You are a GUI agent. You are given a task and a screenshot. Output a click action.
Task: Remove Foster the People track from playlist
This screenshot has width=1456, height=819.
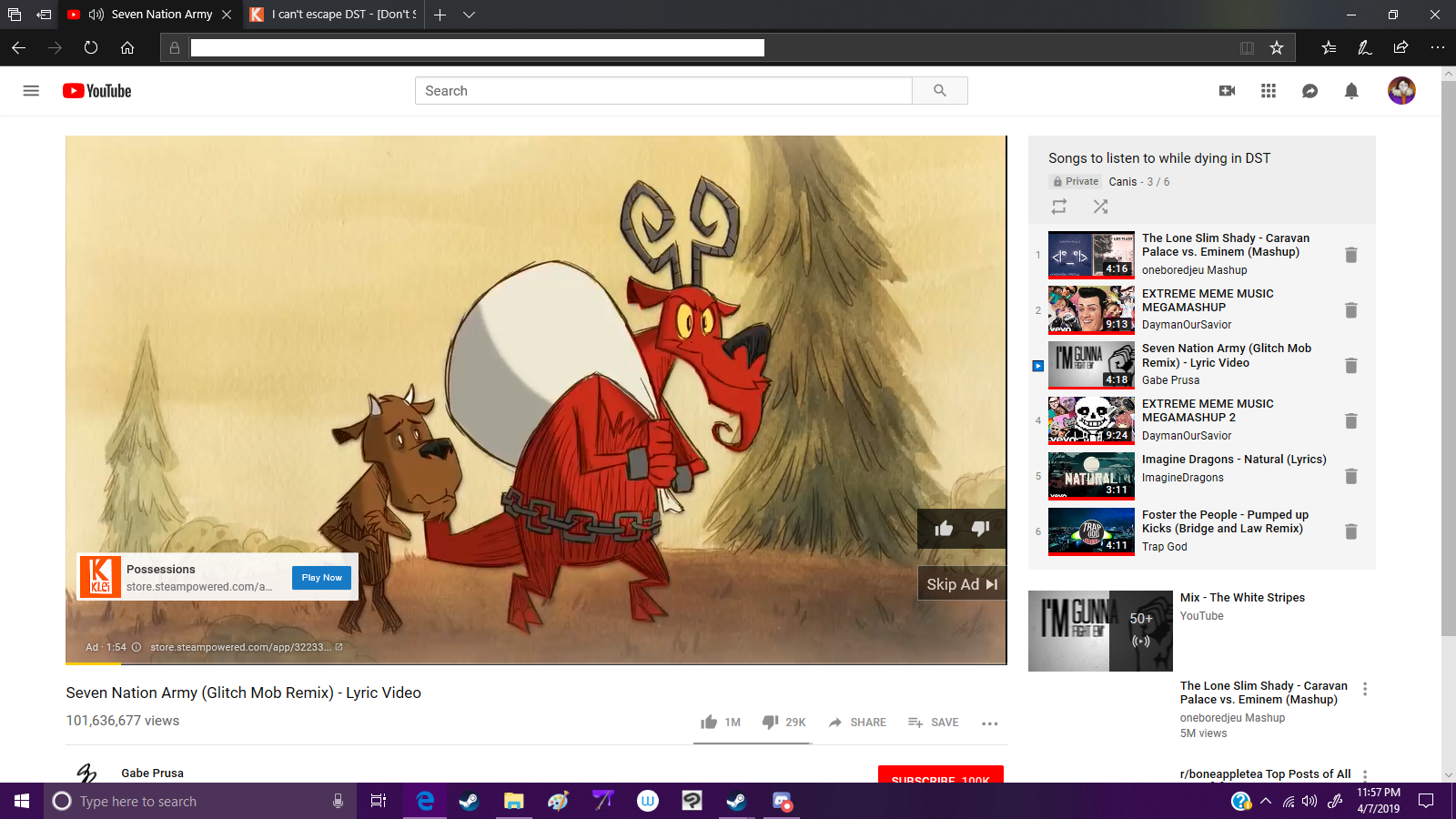(1351, 531)
